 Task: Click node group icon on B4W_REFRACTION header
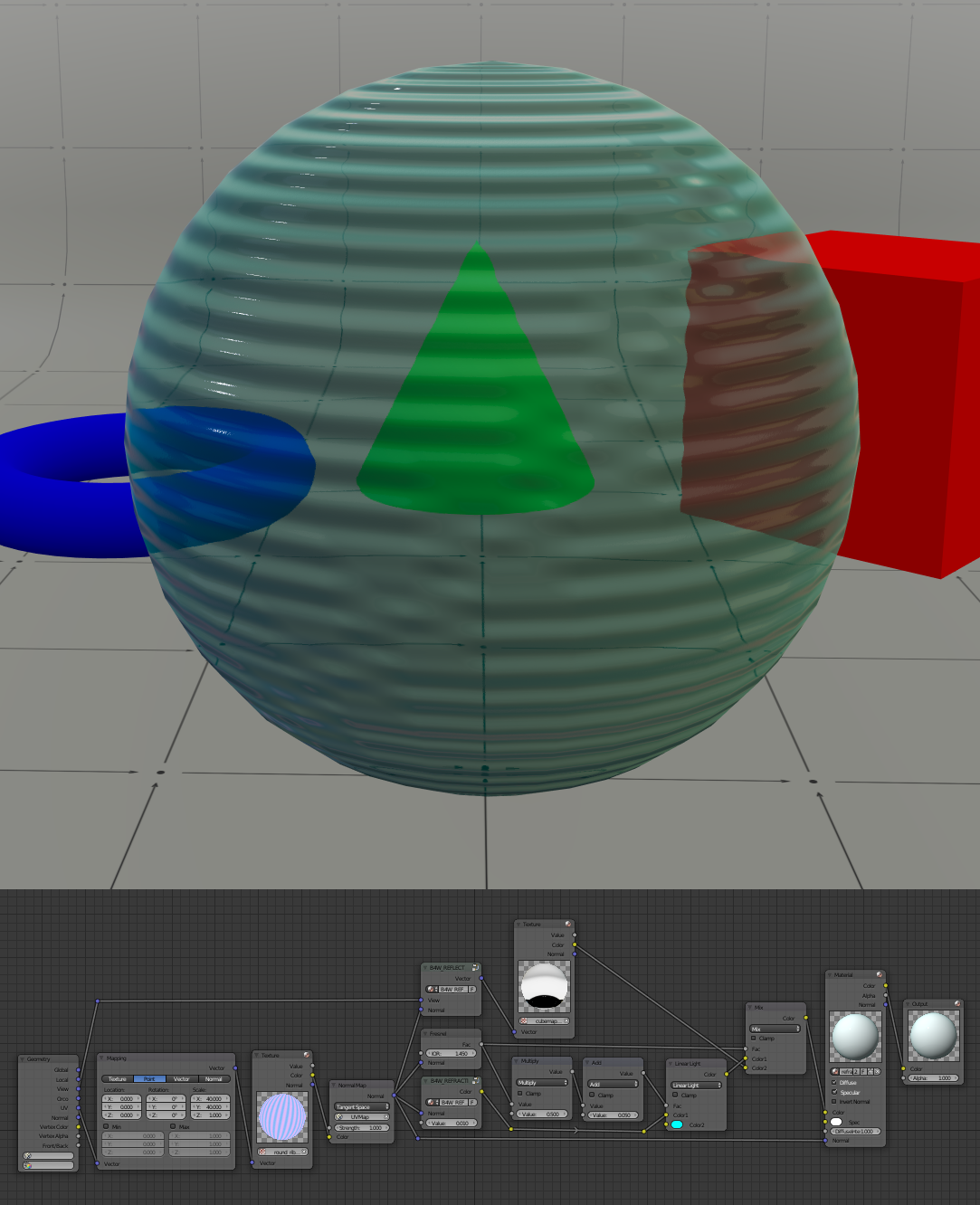pyautogui.click(x=475, y=1081)
